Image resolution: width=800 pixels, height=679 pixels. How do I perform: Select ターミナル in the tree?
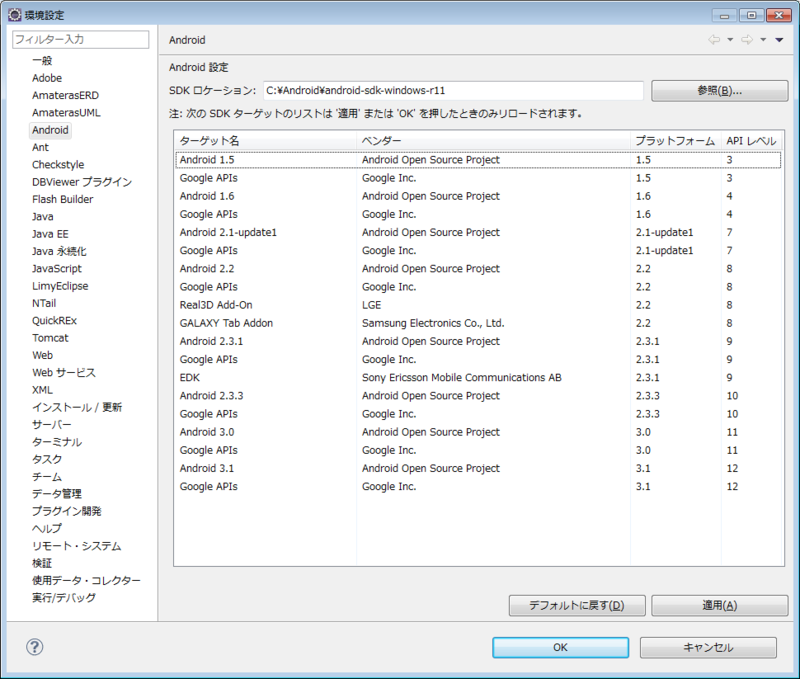tap(57, 442)
